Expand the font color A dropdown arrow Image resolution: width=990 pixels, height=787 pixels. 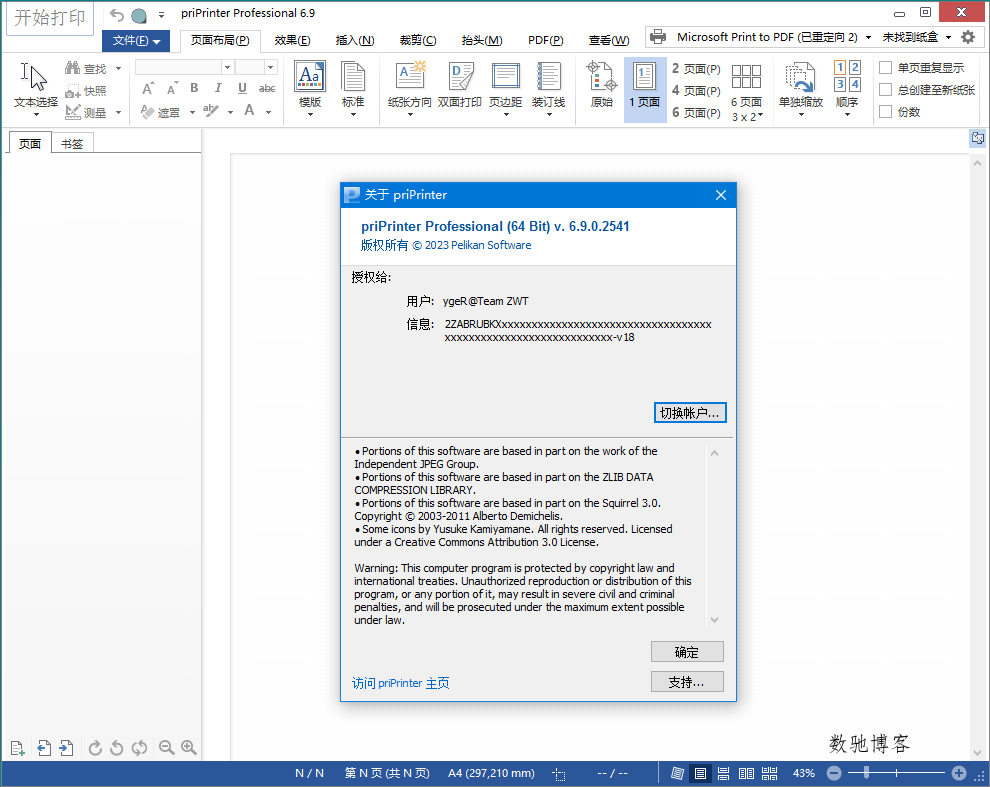[x=268, y=112]
